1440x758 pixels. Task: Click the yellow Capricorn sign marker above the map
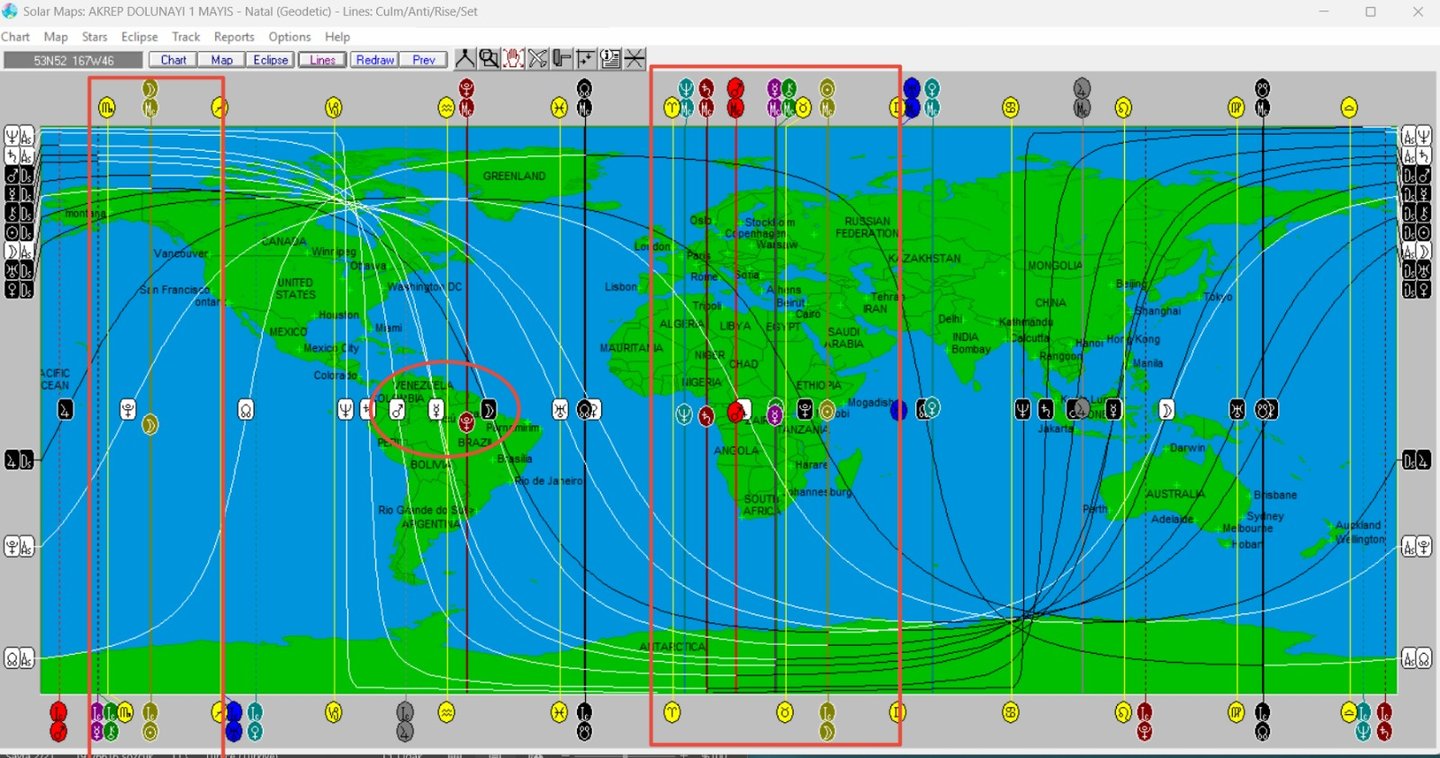coord(333,108)
